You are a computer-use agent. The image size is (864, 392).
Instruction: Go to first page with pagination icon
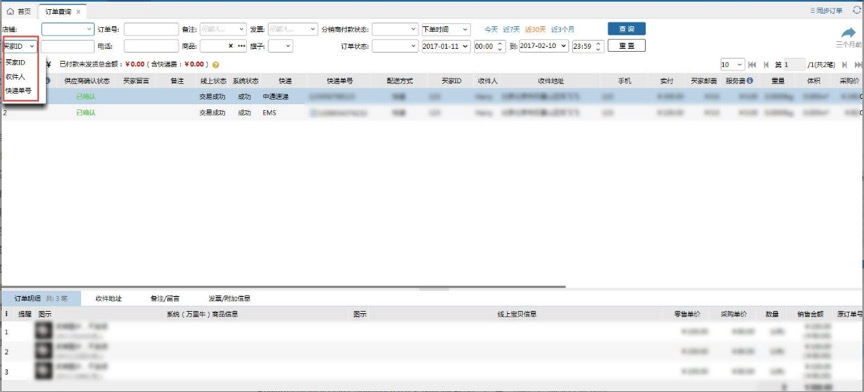point(752,65)
